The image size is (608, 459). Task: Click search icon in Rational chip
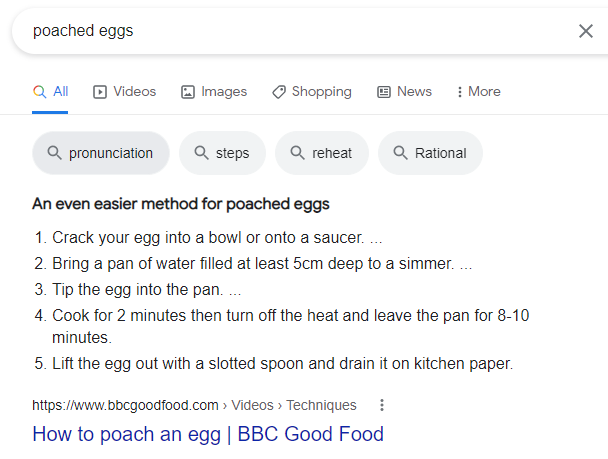(x=400, y=153)
